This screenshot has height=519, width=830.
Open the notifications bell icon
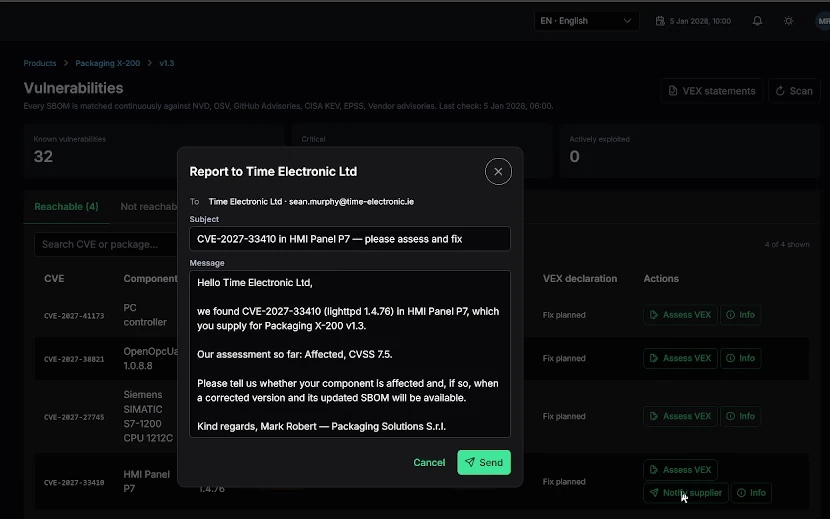(x=757, y=21)
